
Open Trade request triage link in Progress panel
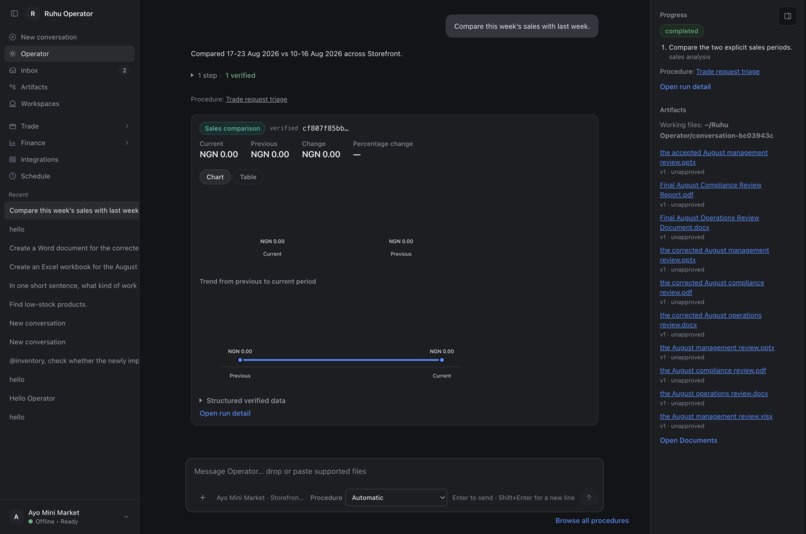click(x=727, y=71)
